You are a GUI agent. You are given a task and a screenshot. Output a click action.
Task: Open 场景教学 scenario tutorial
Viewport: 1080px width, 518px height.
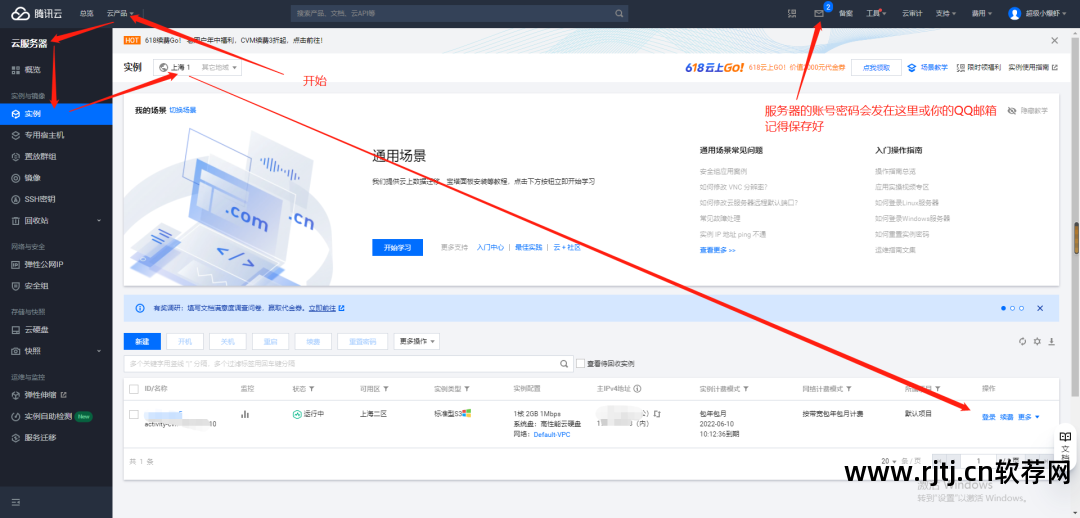(x=928, y=68)
